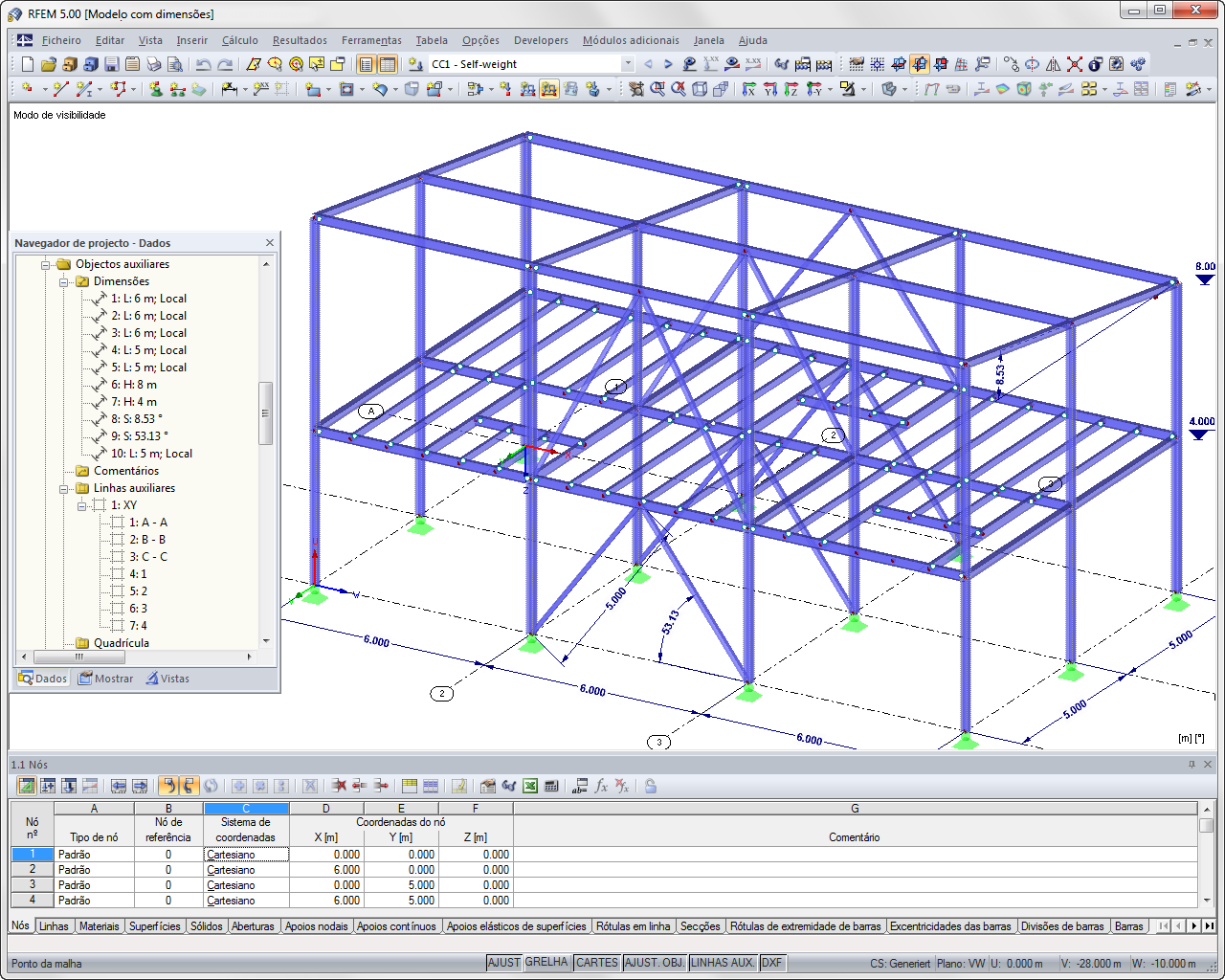Toggle the GRELHA grid status button
This screenshot has height=980, width=1225.
pos(546,963)
